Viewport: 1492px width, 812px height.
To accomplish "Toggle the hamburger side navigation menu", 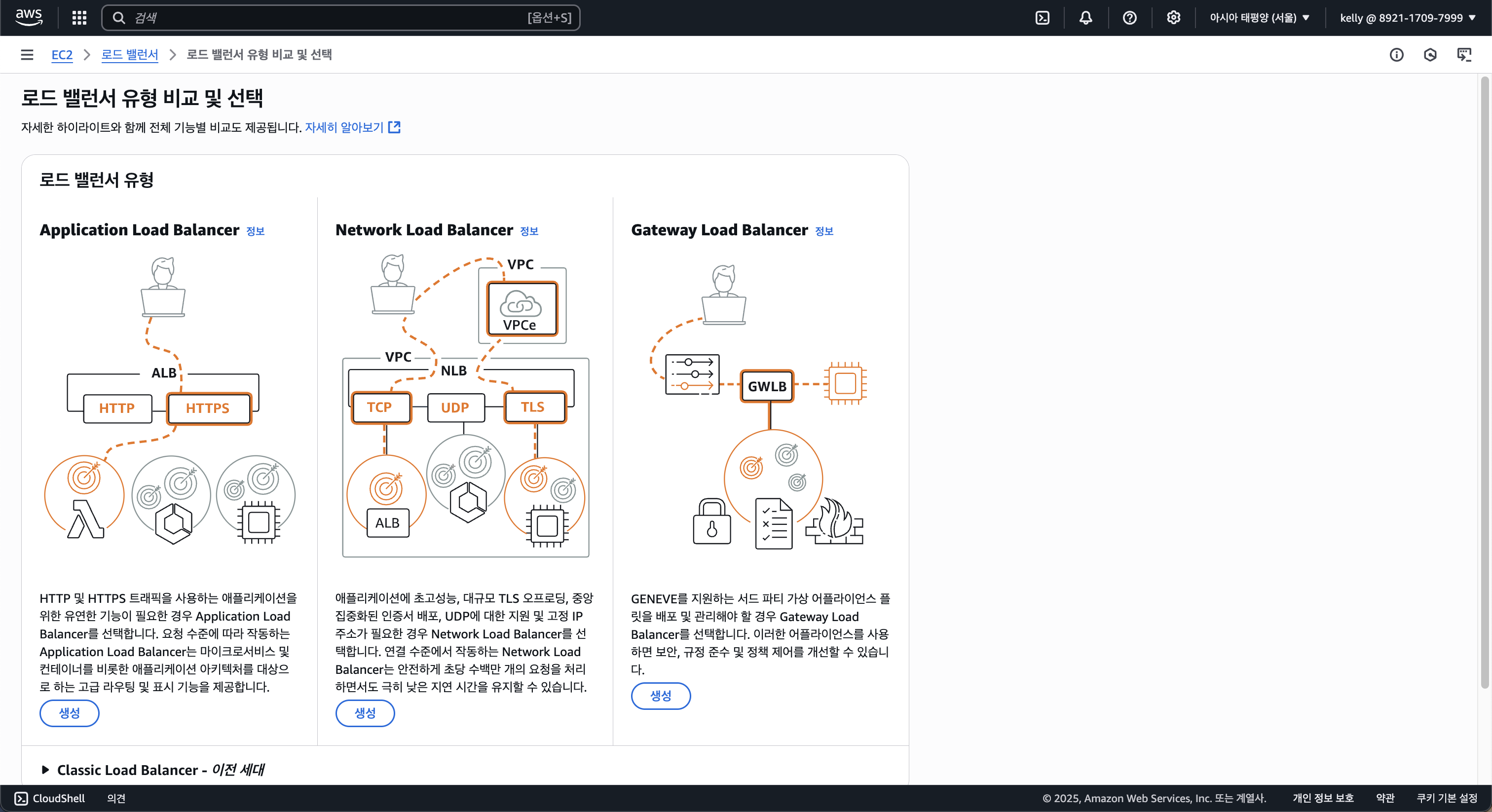I will 27,54.
